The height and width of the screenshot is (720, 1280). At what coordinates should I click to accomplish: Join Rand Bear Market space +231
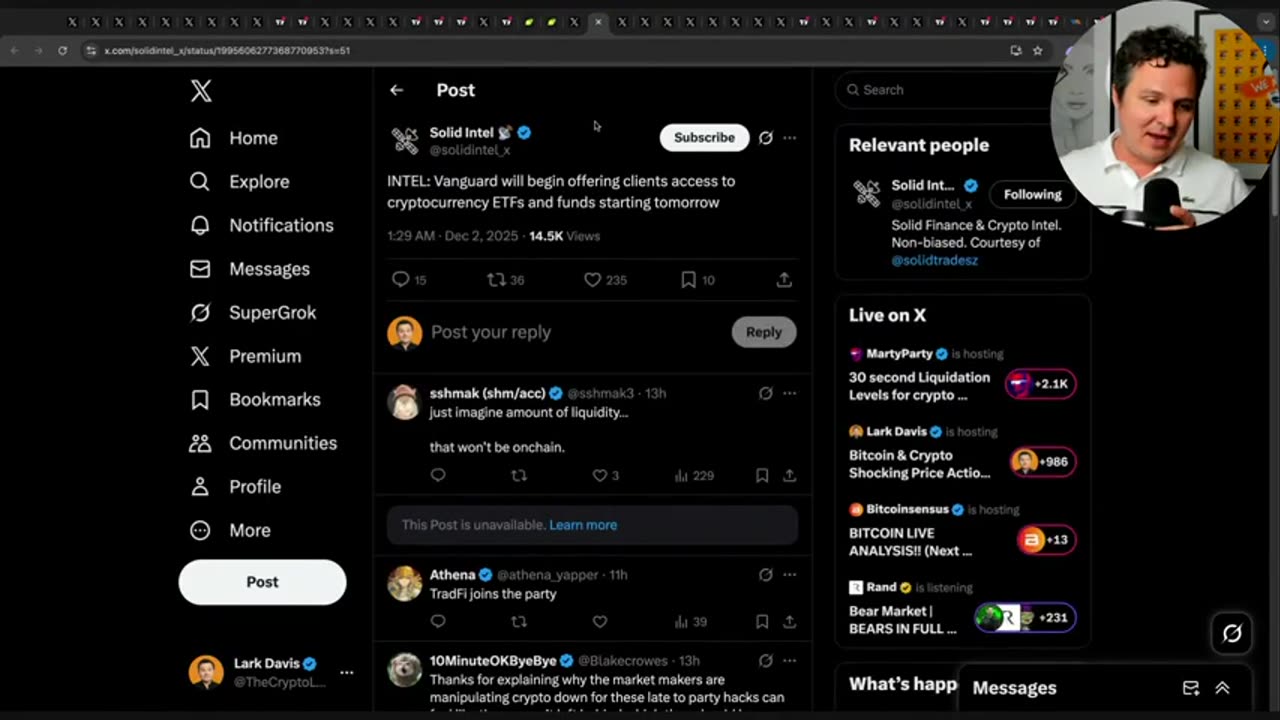[1026, 618]
